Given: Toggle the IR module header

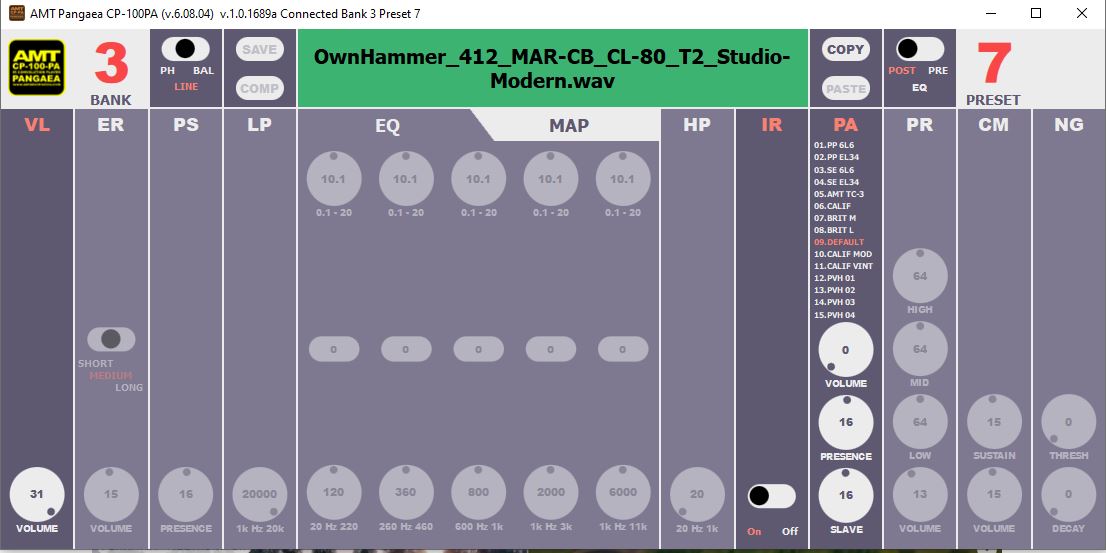Looking at the screenshot, I should pos(772,125).
